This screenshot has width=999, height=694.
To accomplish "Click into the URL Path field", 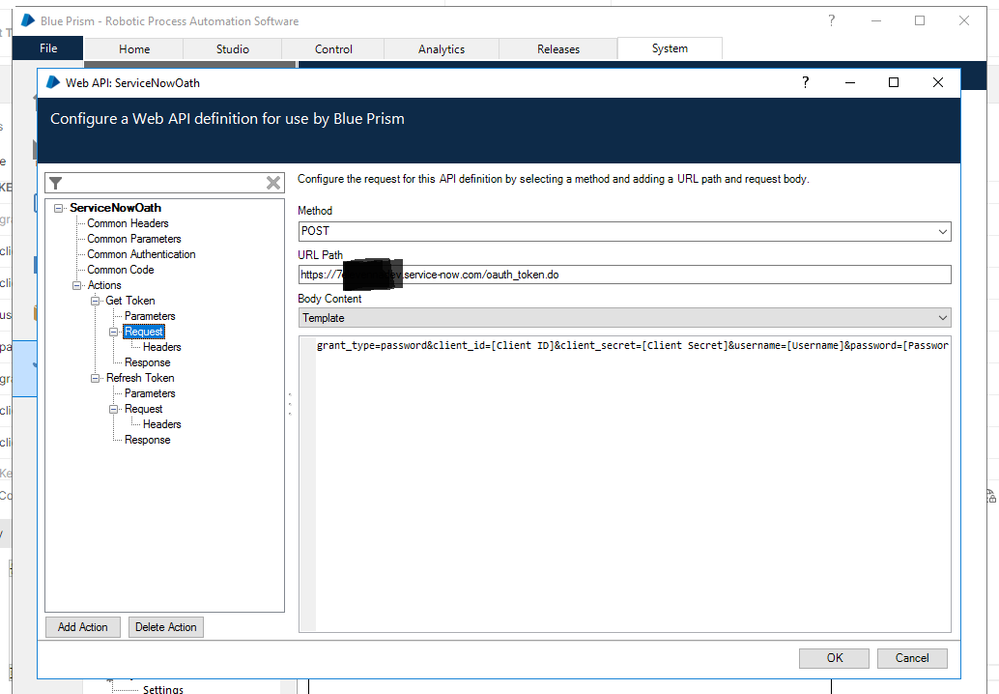I will [624, 275].
